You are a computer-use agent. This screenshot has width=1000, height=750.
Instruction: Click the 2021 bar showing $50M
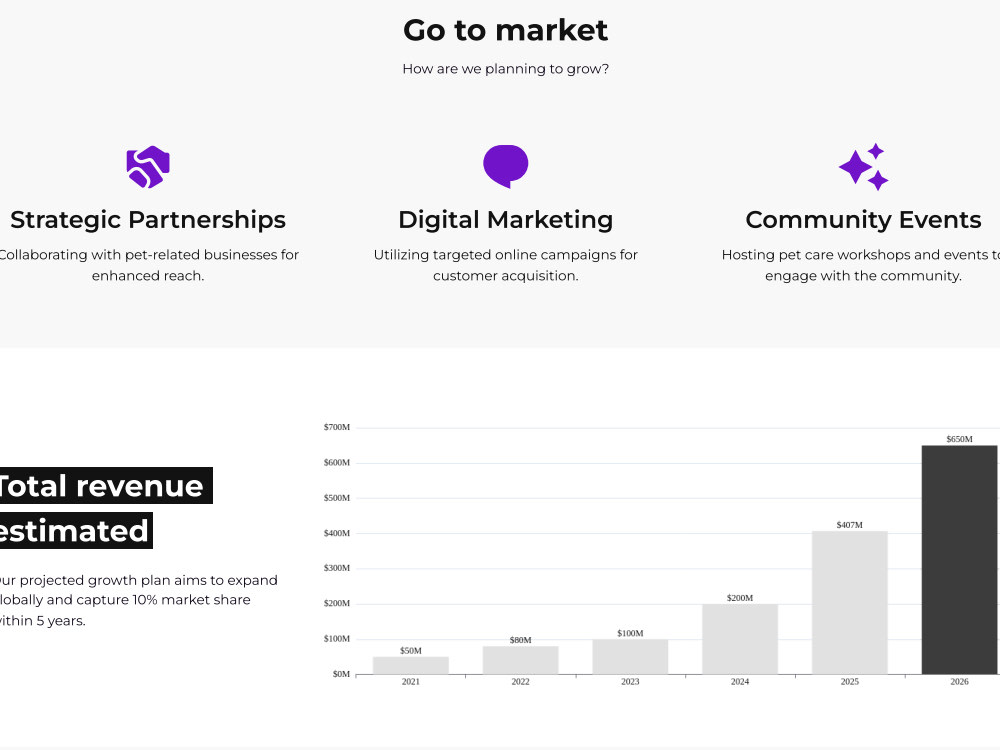[411, 665]
